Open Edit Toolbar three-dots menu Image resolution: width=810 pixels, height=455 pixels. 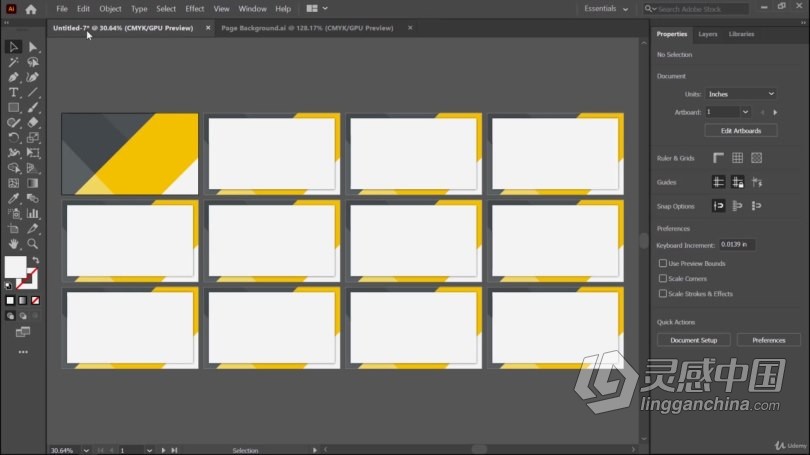(23, 352)
